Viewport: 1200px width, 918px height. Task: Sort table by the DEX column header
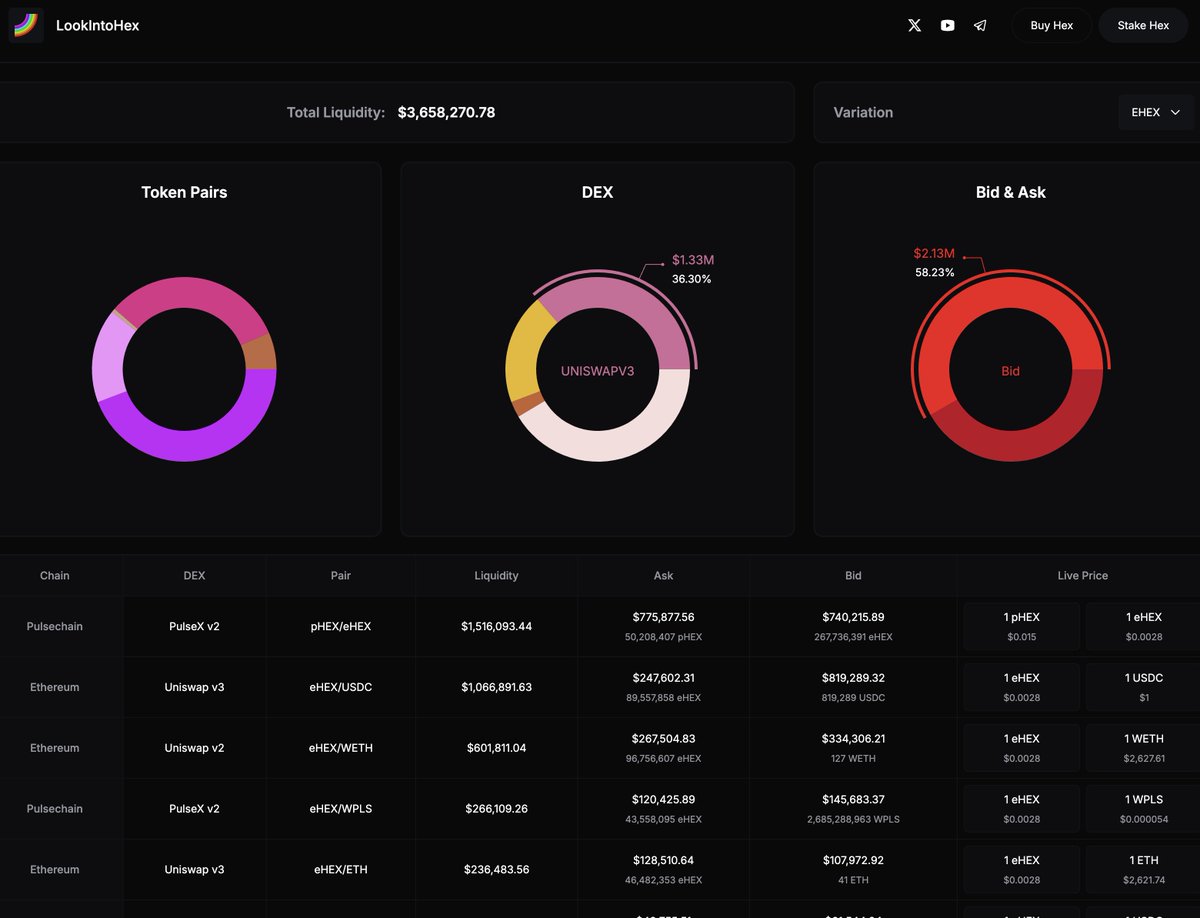tap(195, 576)
